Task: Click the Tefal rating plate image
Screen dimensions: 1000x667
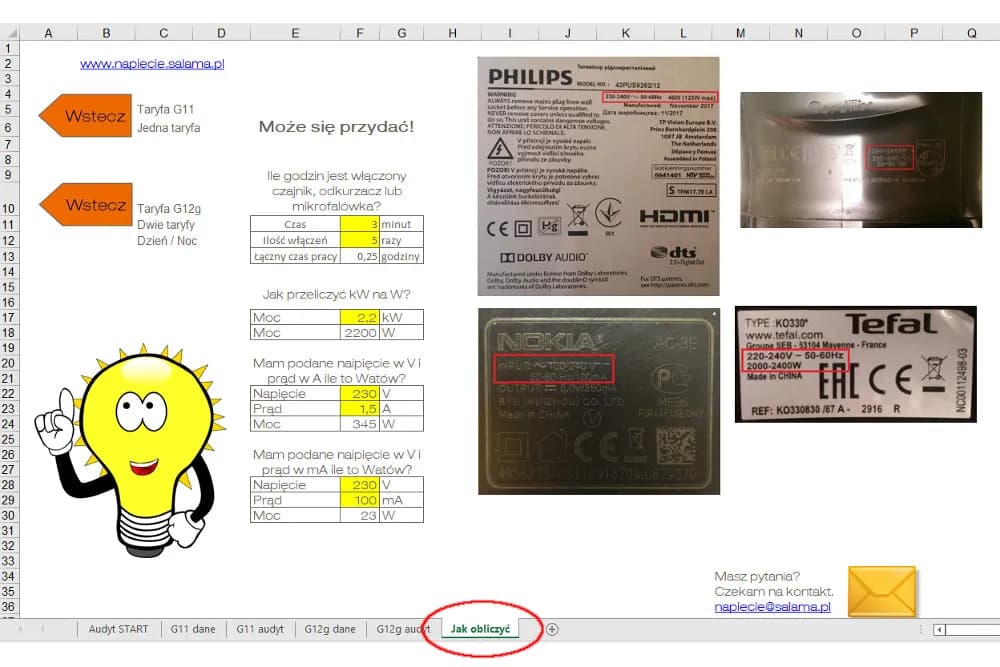Action: click(x=855, y=364)
